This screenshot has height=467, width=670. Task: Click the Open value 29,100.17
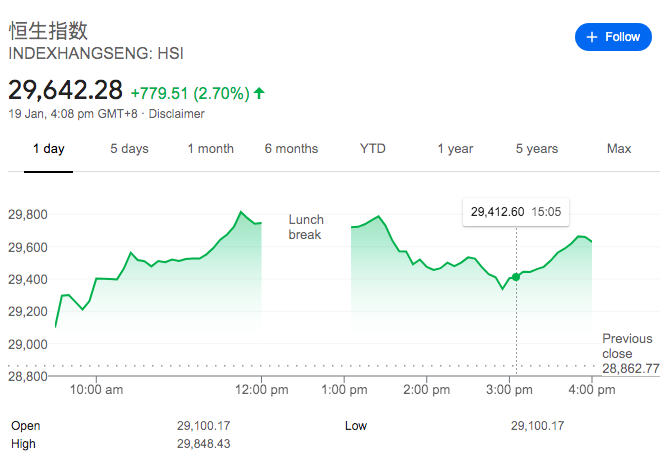point(204,426)
